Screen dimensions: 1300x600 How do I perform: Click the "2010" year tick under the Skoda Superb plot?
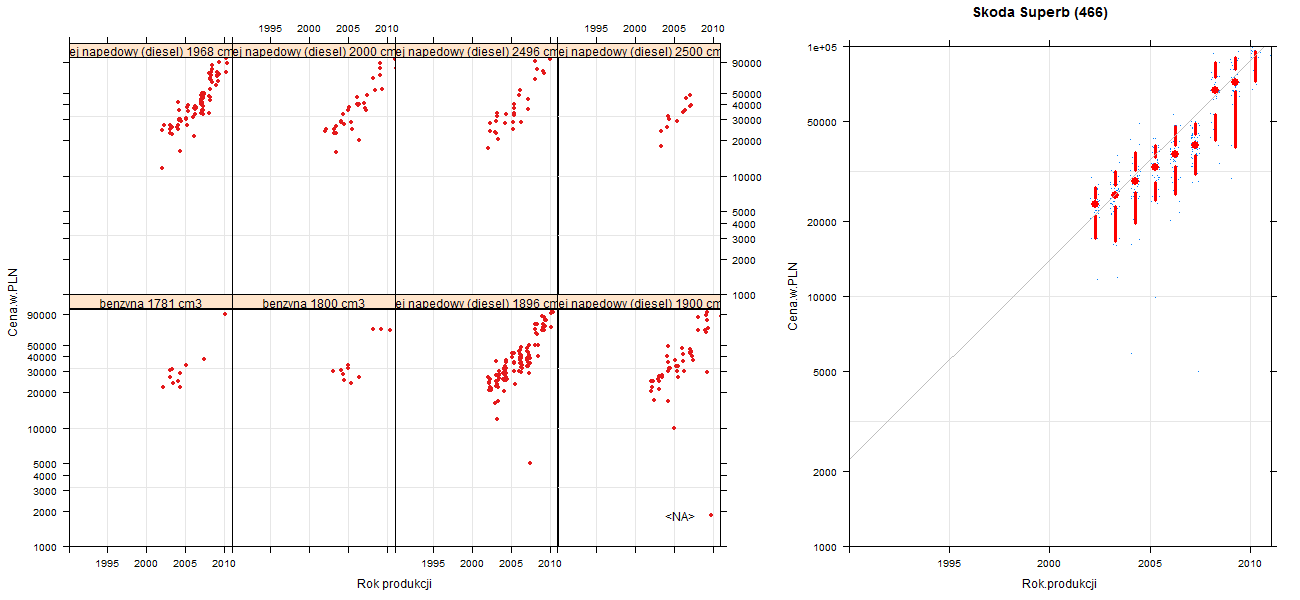[x=1250, y=565]
